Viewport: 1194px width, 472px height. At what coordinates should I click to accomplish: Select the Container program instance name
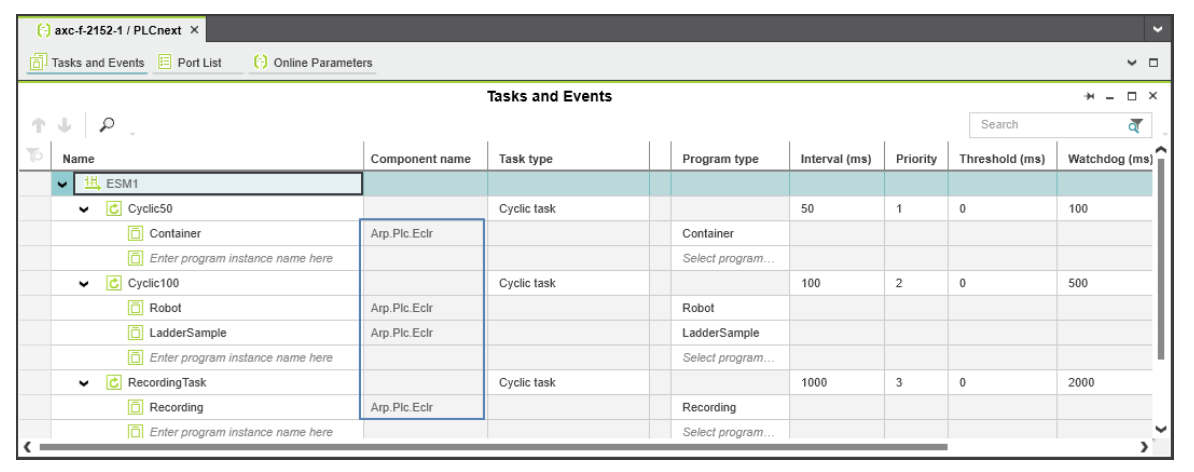[175, 234]
